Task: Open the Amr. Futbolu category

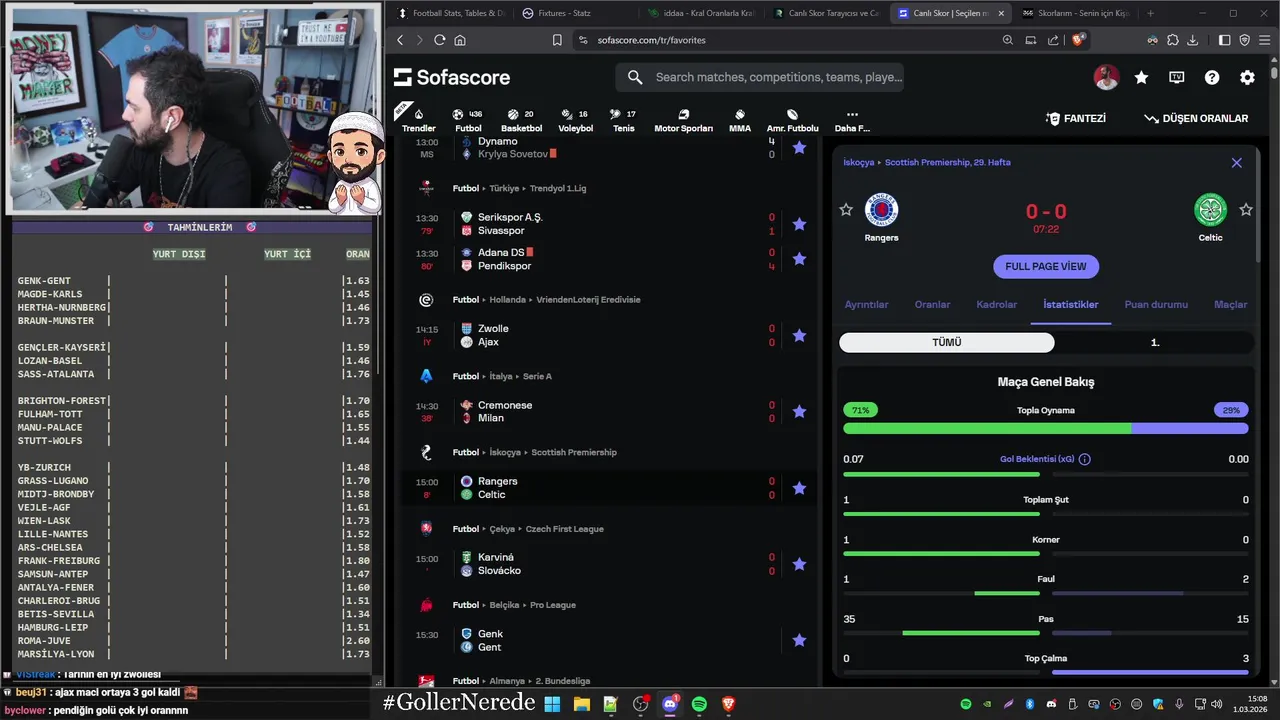Action: pyautogui.click(x=792, y=121)
